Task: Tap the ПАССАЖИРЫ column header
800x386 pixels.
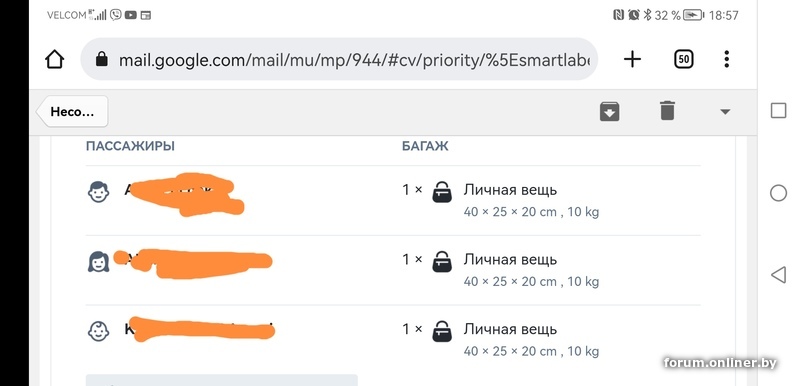Action: pyautogui.click(x=130, y=146)
